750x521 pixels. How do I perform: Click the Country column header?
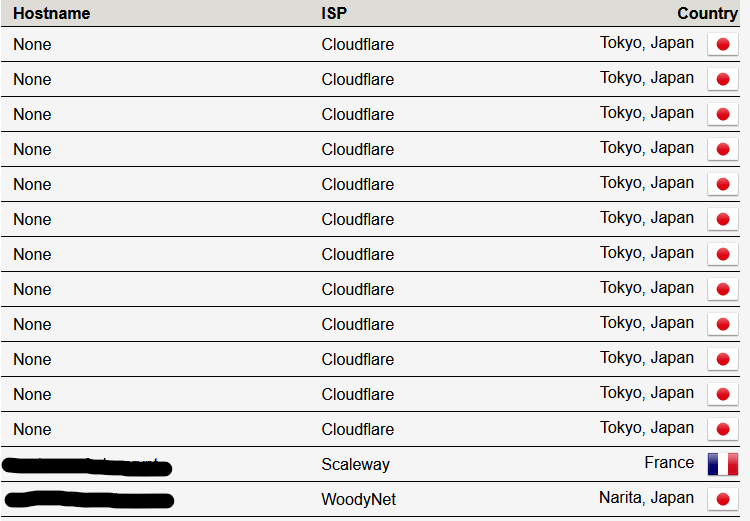707,13
